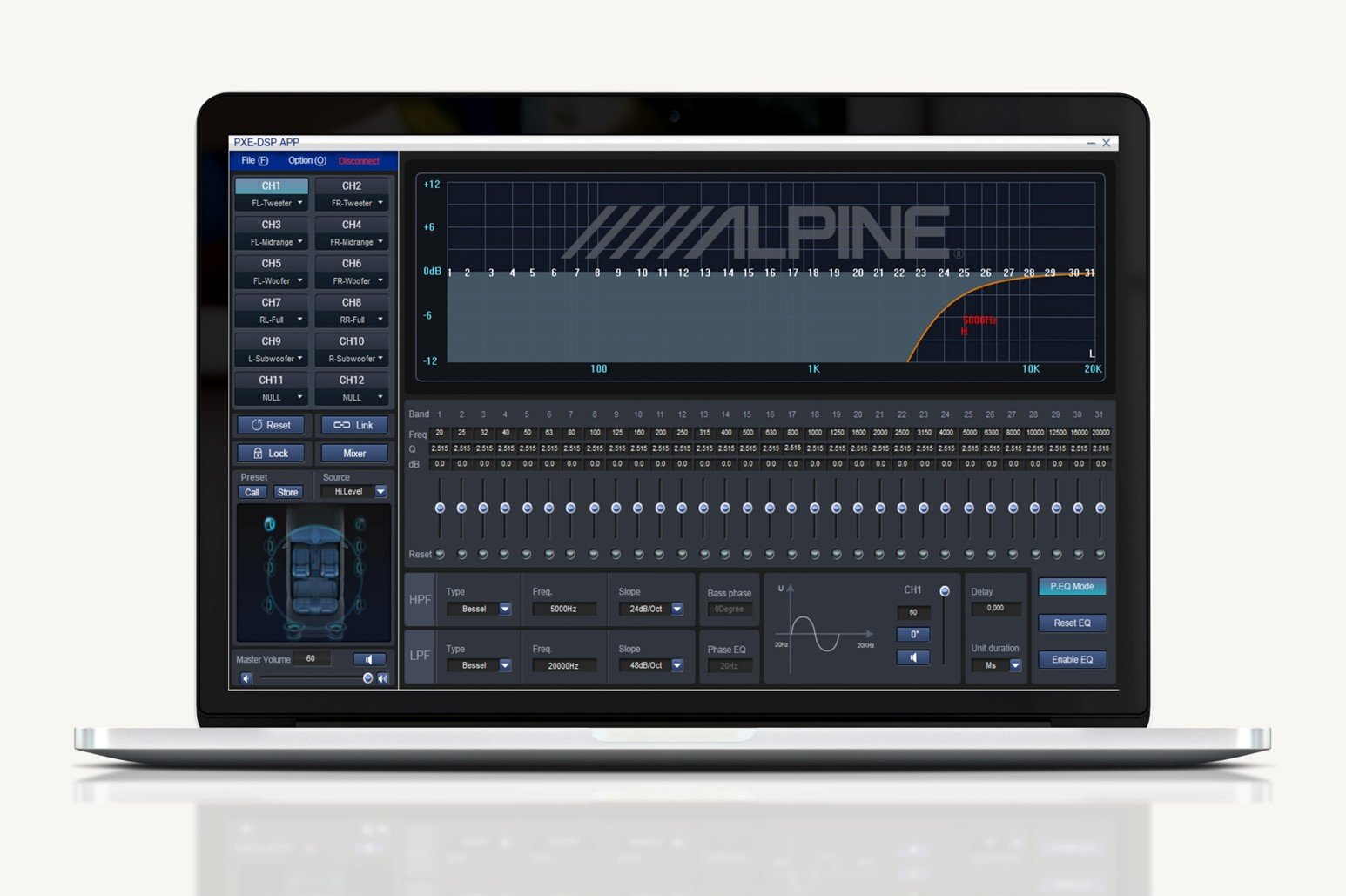Screen dimensions: 1346x896
Task: Click the Reset EQ button
Action: [1072, 623]
